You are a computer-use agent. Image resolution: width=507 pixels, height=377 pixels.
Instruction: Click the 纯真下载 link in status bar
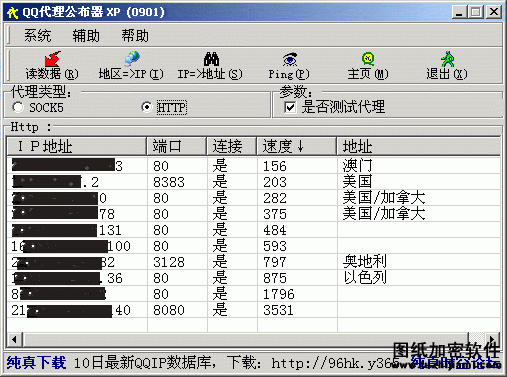click(36, 363)
